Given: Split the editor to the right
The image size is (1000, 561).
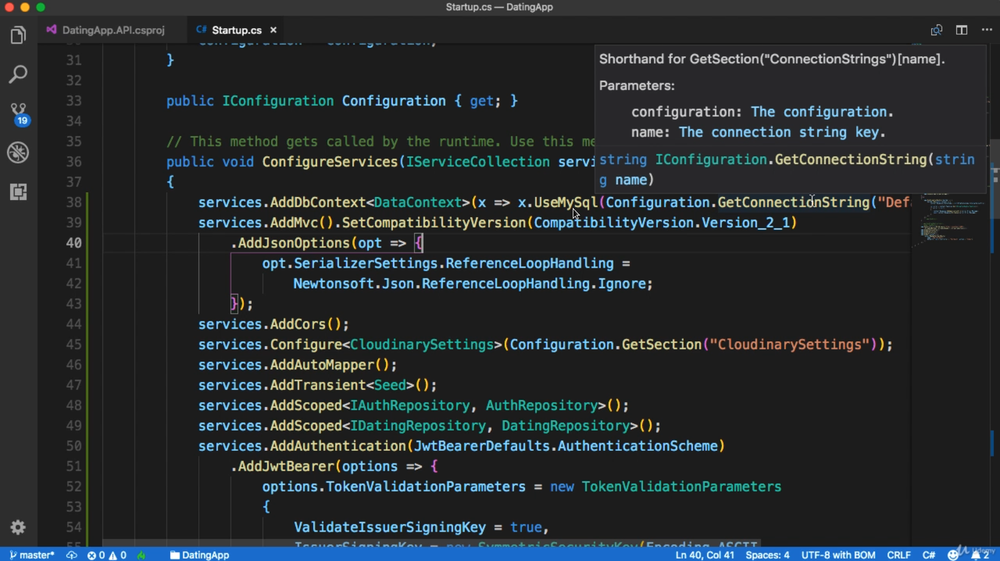Looking at the screenshot, I should (961, 30).
